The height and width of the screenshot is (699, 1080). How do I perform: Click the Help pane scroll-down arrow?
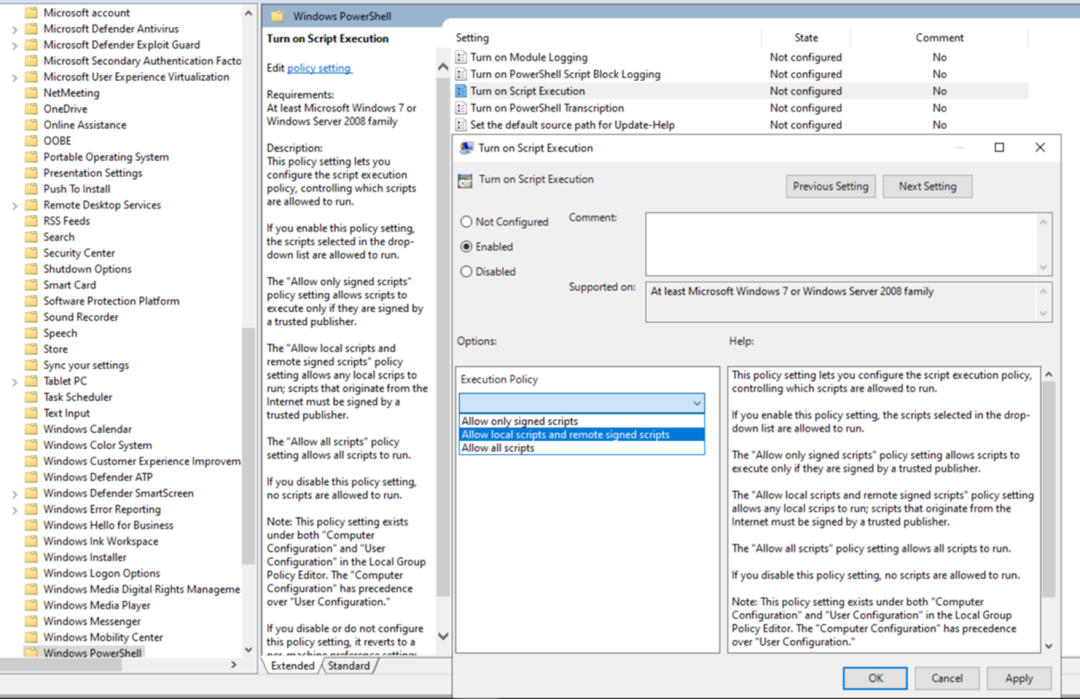pos(1048,646)
